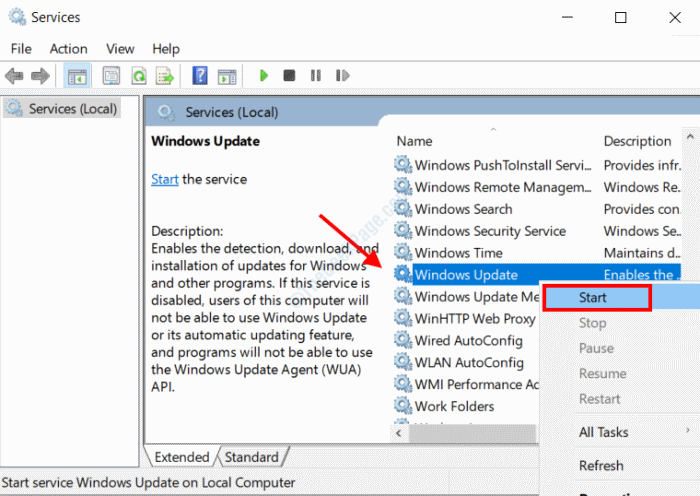Click the Pause Service toolbar icon

[x=316, y=75]
